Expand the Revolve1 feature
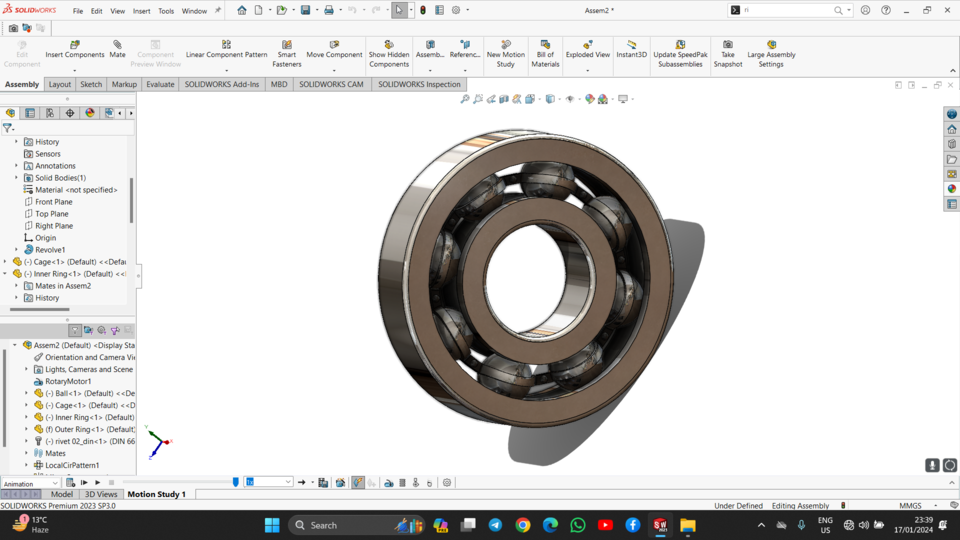960x540 pixels. [x=17, y=249]
